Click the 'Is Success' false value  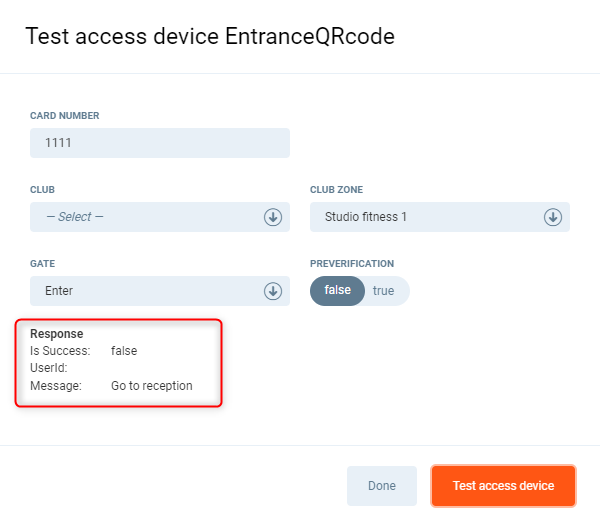click(124, 351)
